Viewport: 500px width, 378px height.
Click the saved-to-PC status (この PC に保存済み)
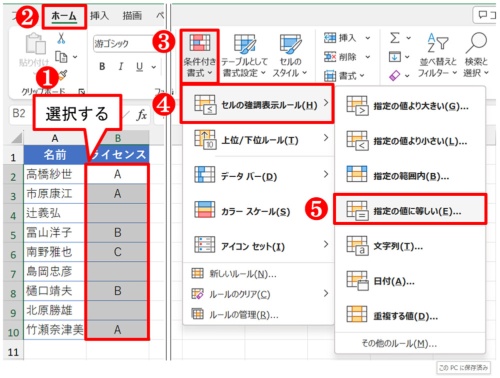tap(463, 368)
